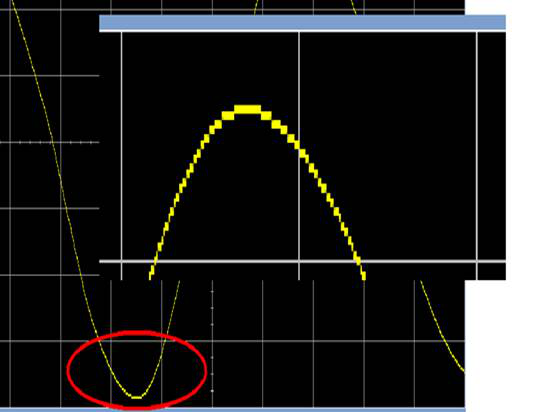
Task: Click the red ellipse annotation outline
Action: tap(137, 370)
